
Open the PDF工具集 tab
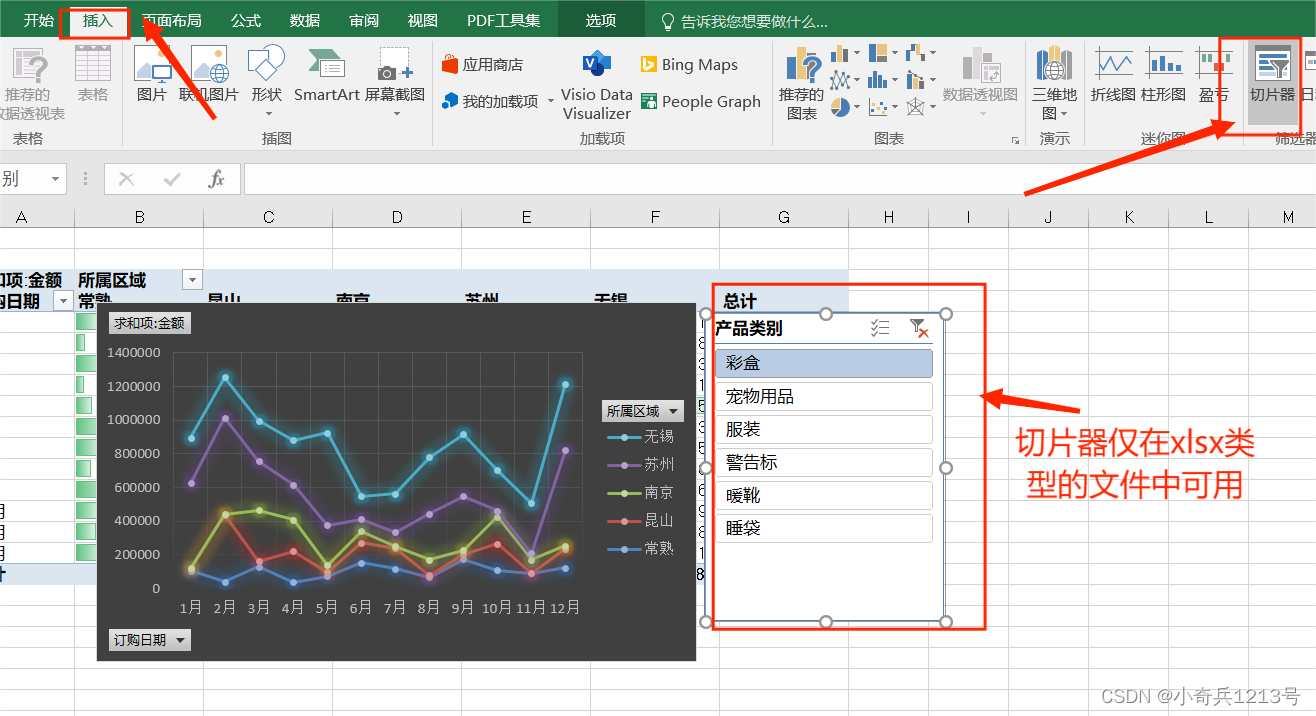click(503, 20)
